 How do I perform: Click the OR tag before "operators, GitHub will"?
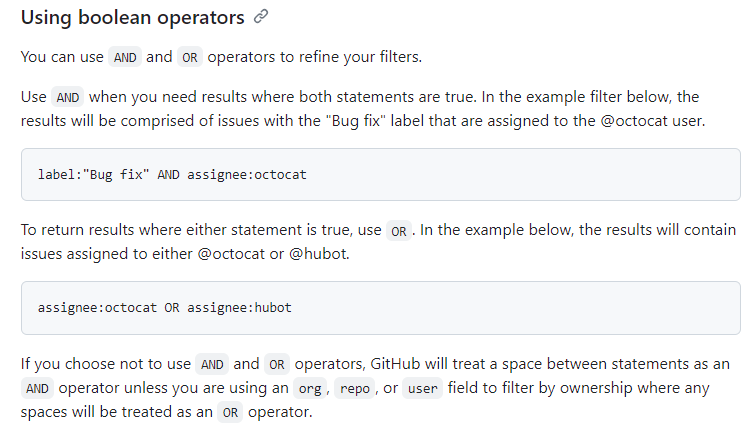[276, 364]
